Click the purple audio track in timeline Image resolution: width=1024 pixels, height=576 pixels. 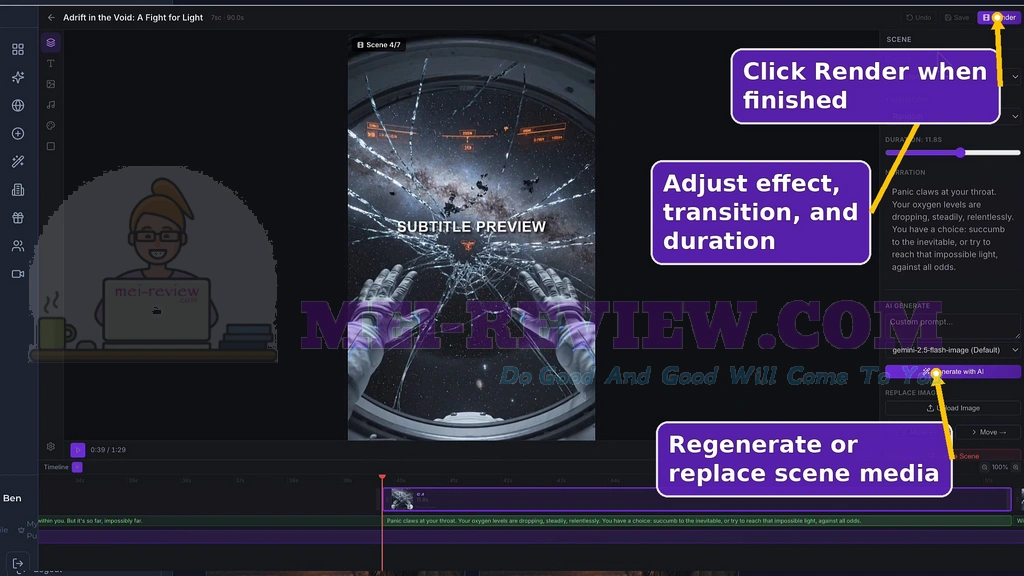click(530, 537)
